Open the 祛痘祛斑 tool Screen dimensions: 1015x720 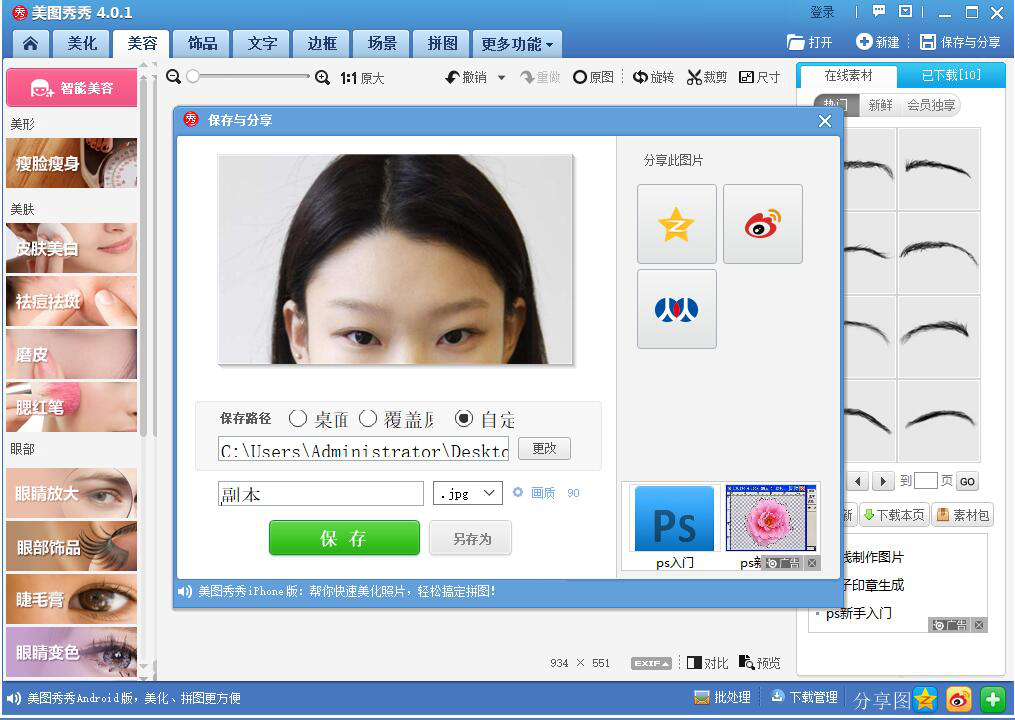72,301
